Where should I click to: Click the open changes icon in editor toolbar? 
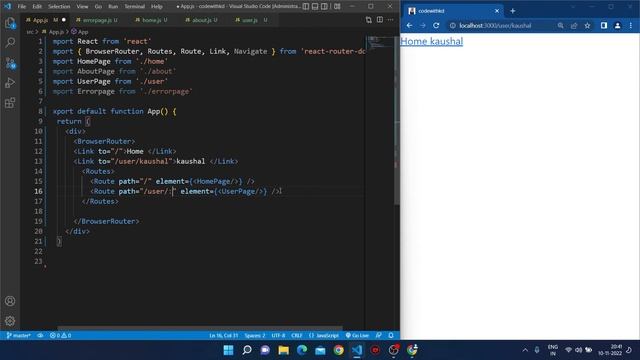[x=369, y=20]
